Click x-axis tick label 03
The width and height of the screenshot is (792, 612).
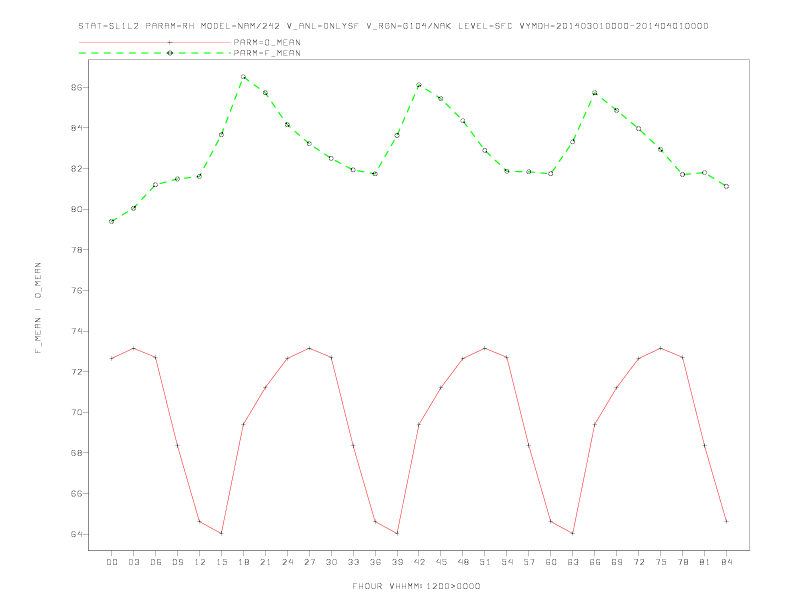pos(133,562)
